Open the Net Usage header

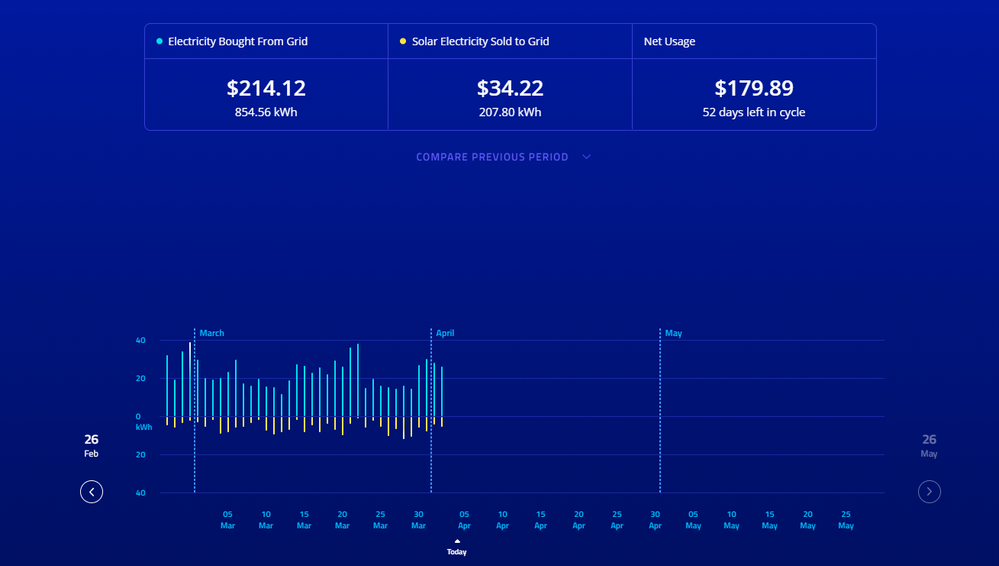pos(670,42)
